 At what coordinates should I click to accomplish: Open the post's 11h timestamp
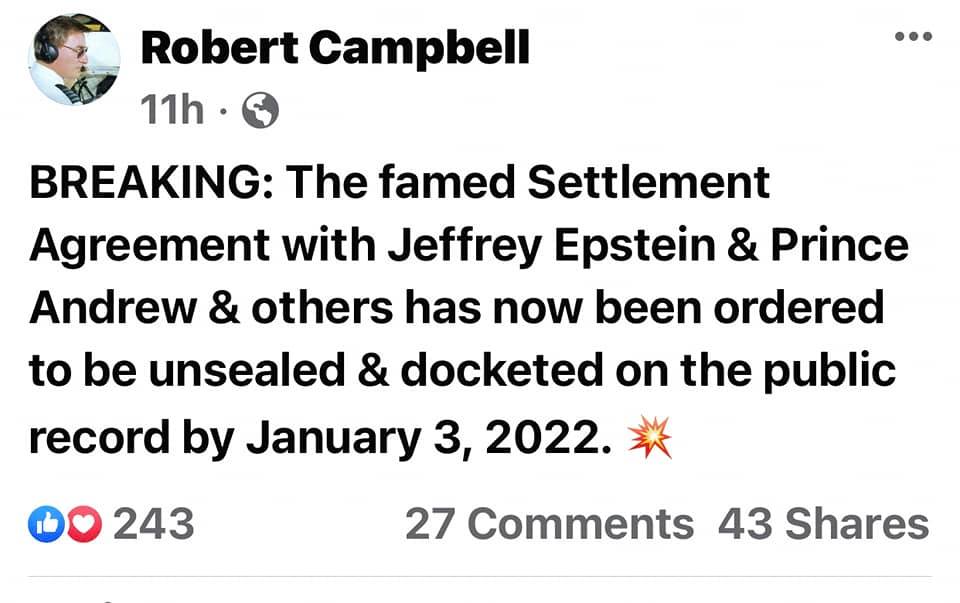(x=173, y=111)
